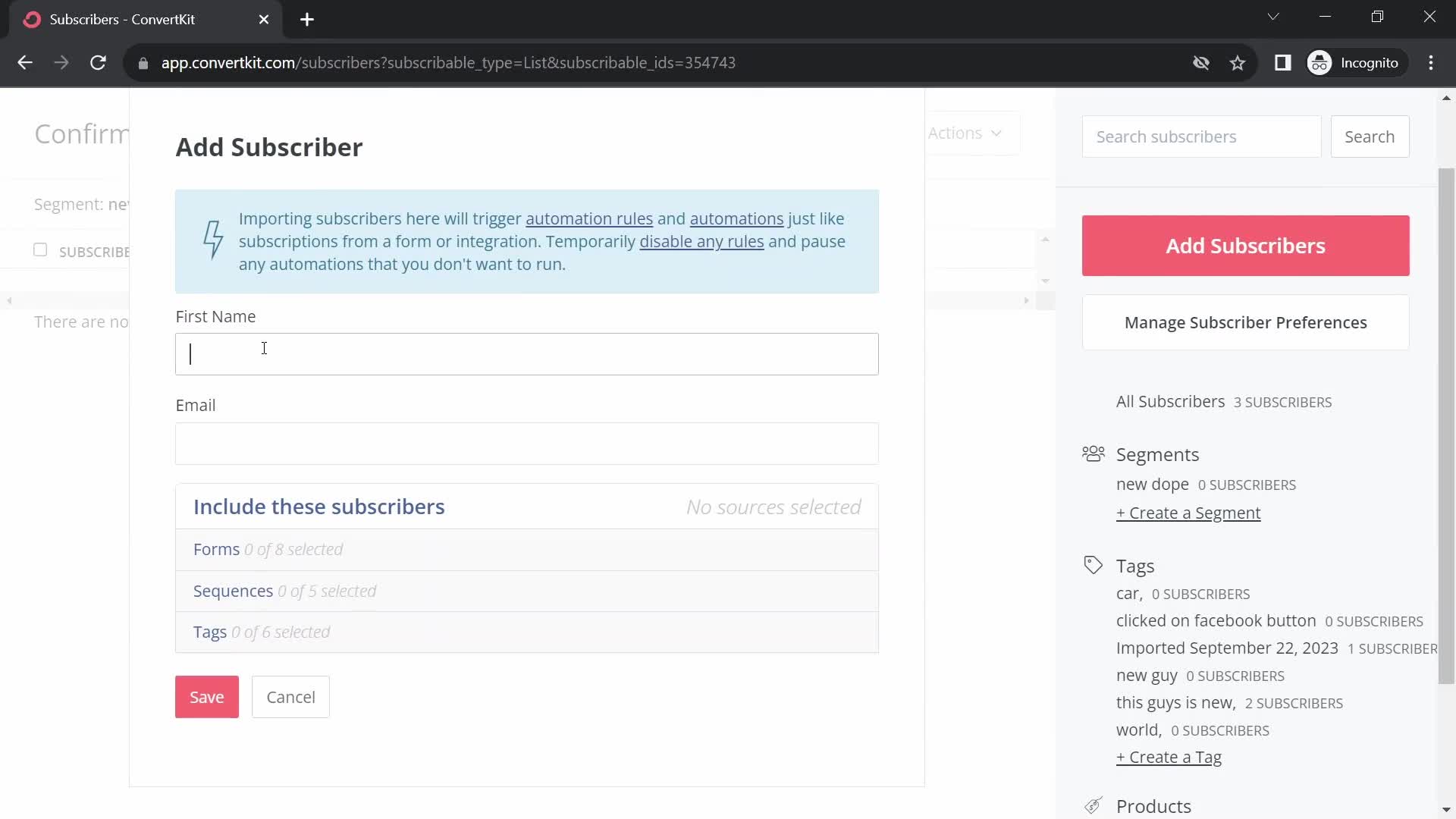
Task: Click the Segments people icon
Action: click(x=1093, y=454)
